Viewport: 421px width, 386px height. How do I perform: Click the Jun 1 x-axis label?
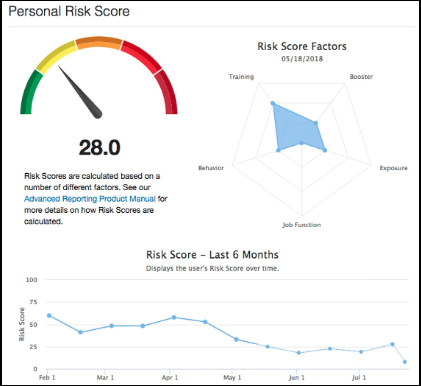pyautogui.click(x=296, y=378)
